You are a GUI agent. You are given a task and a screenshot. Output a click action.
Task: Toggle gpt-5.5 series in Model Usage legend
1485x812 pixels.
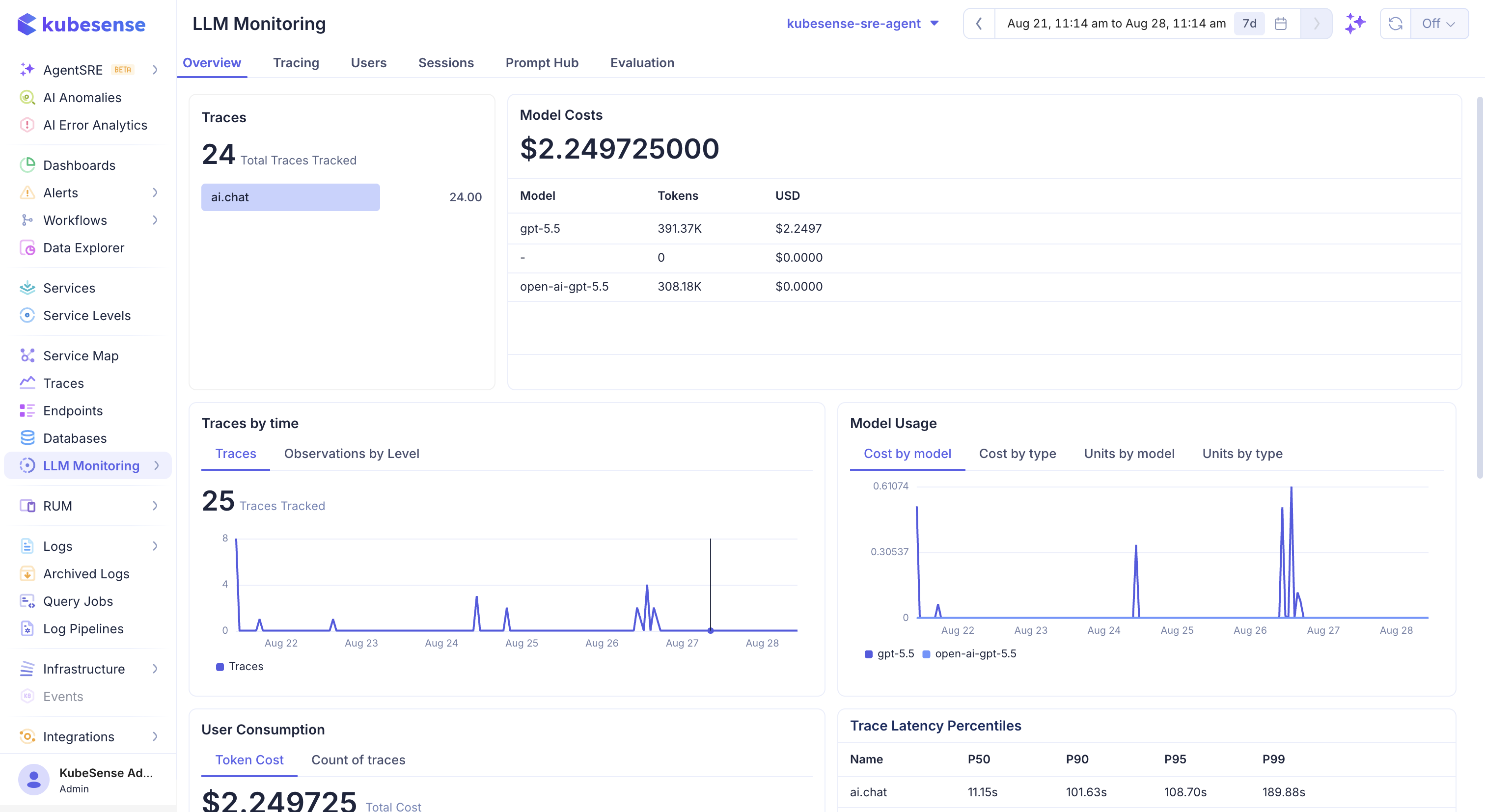[889, 653]
